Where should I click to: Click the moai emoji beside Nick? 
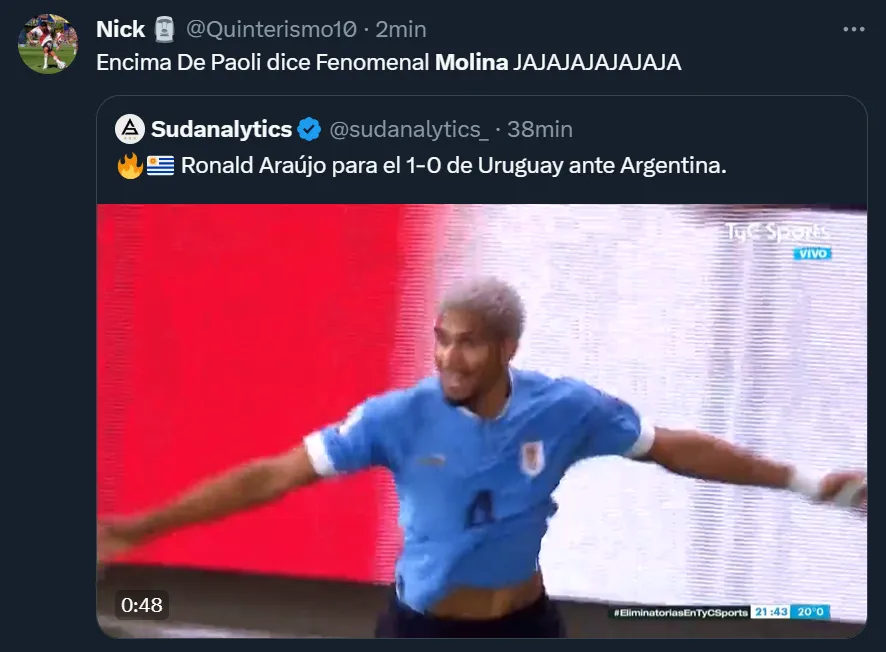pos(164,29)
